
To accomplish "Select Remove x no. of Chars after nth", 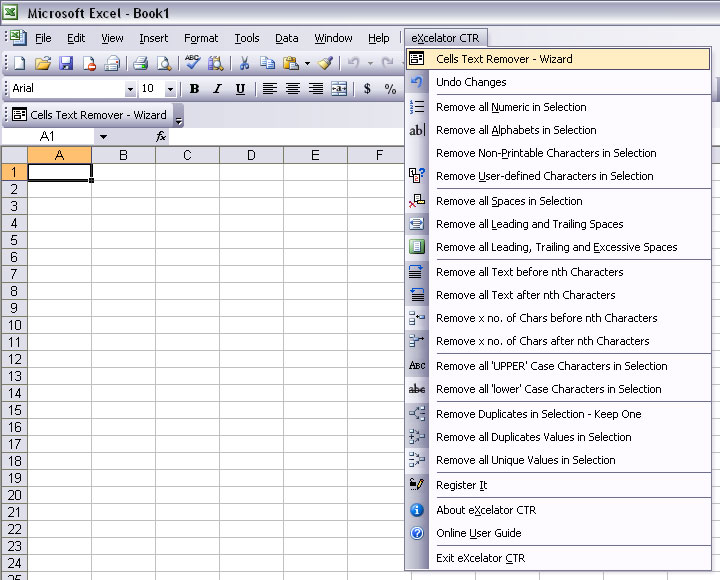I will 558,341.
